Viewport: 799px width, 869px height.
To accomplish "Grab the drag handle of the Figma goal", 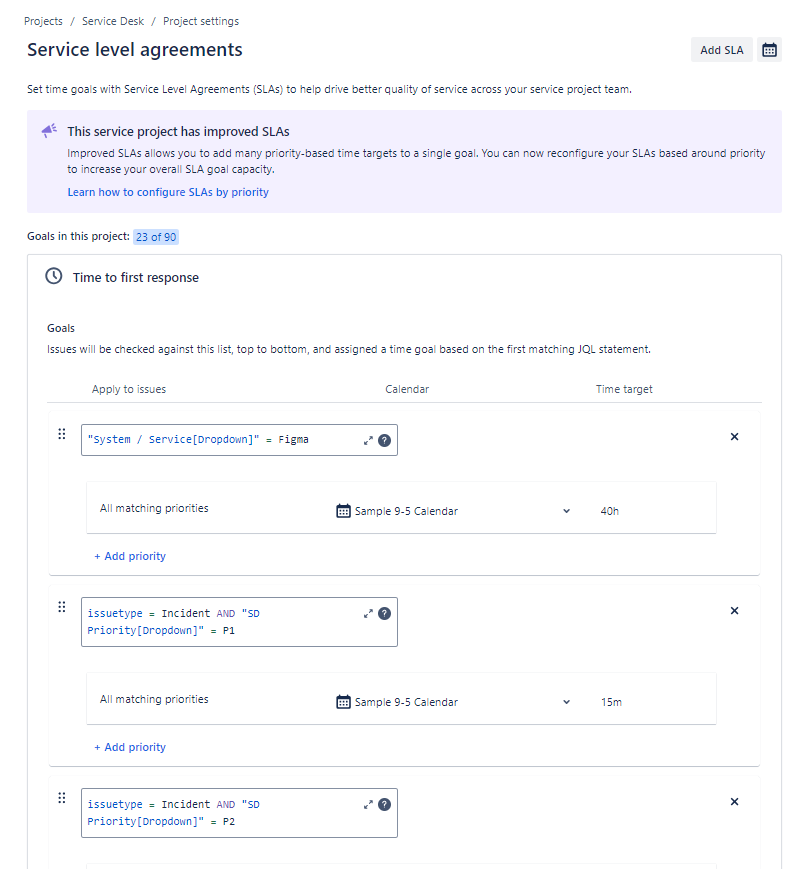I will pyautogui.click(x=61, y=434).
